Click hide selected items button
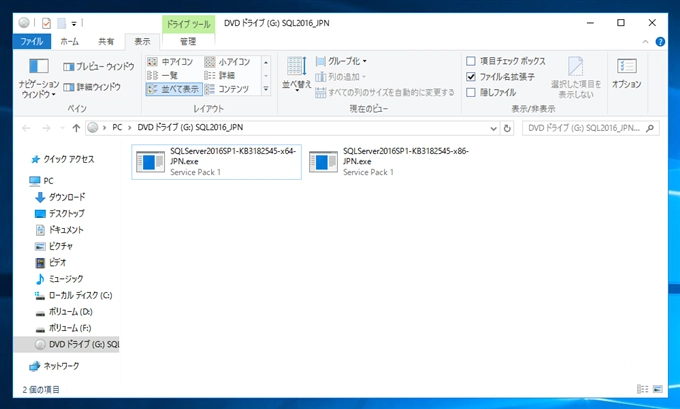The height and width of the screenshot is (409, 680). pyautogui.click(x=576, y=78)
